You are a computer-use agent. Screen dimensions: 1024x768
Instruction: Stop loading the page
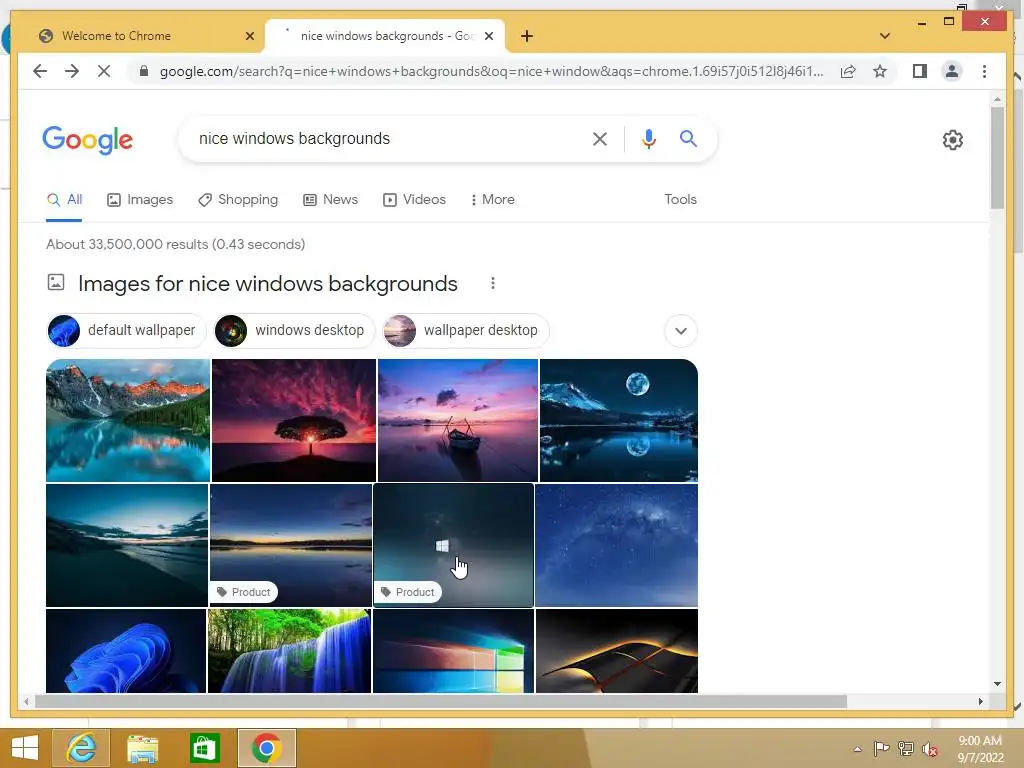coord(104,71)
